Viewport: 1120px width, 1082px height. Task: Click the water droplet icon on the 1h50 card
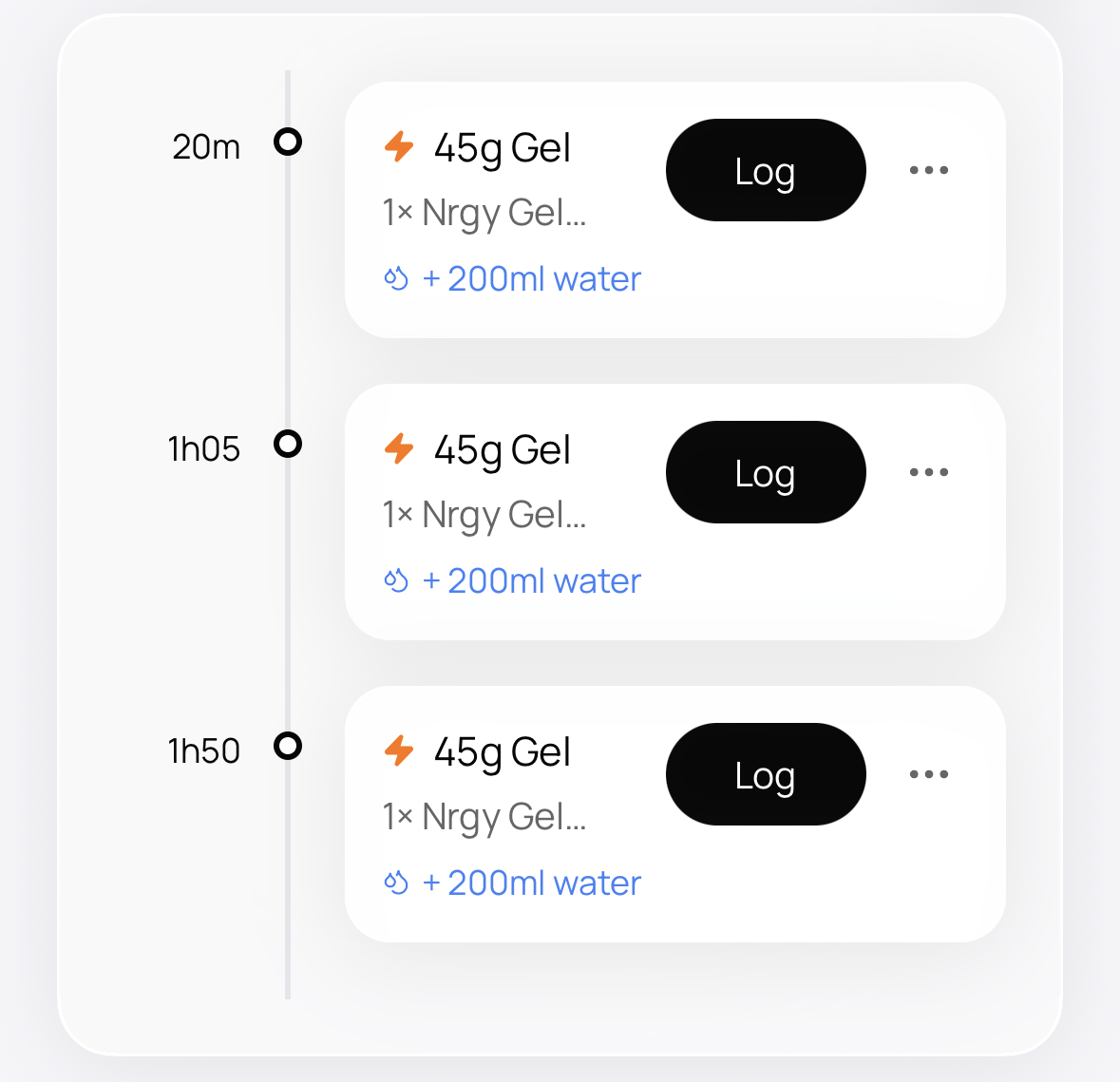pos(396,883)
